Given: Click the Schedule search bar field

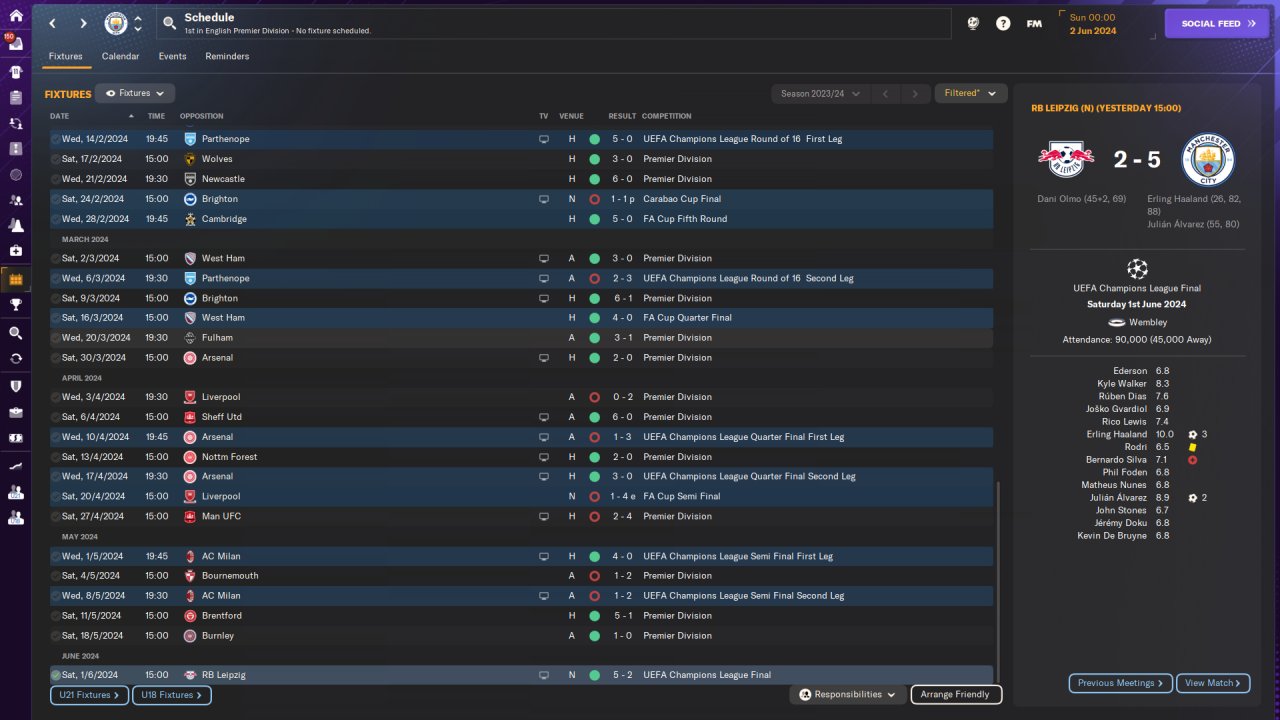Looking at the screenshot, I should point(555,23).
